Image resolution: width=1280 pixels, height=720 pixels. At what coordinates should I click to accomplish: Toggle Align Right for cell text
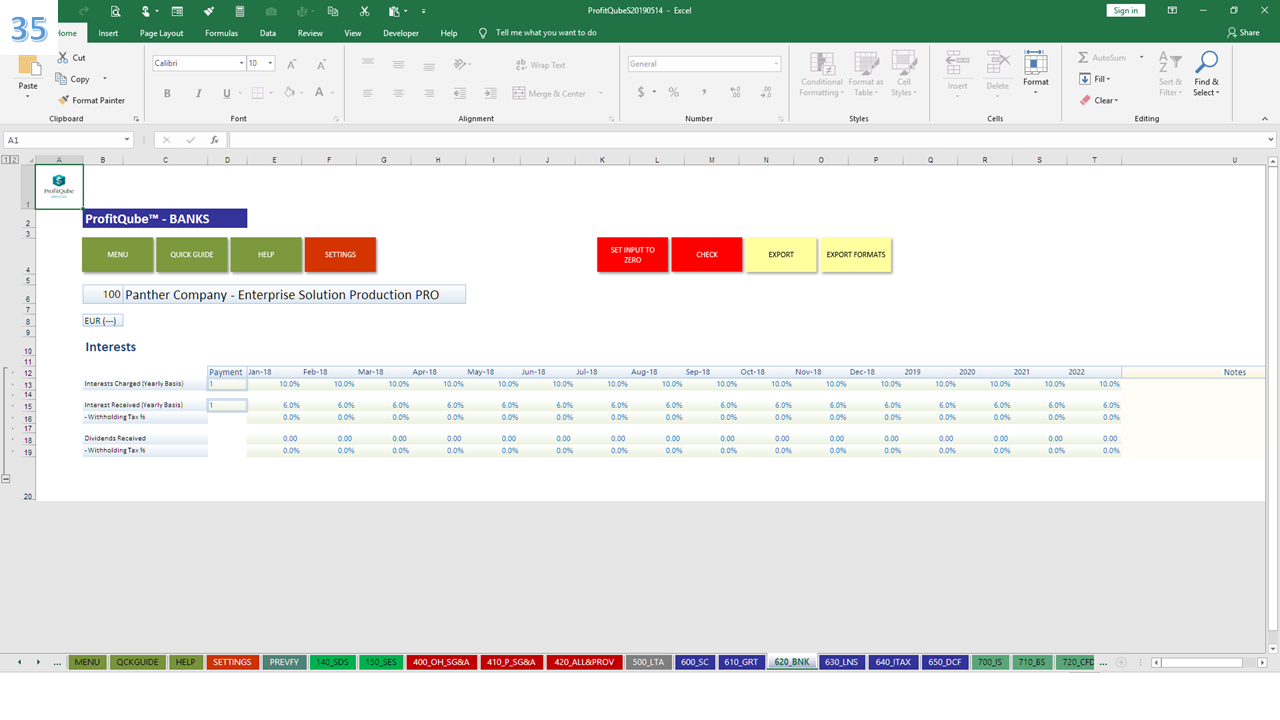tap(429, 93)
